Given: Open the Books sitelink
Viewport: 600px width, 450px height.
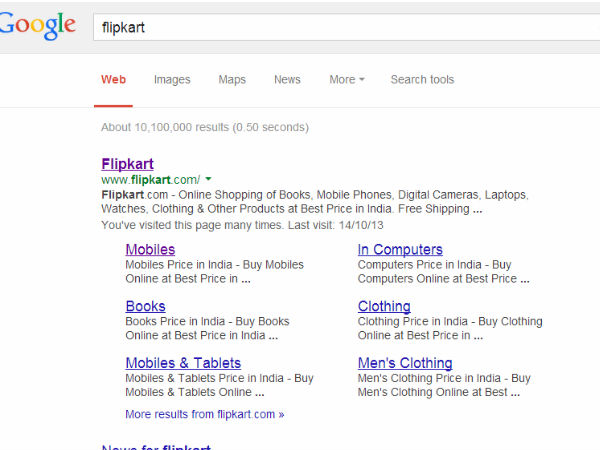Looking at the screenshot, I should [x=145, y=306].
